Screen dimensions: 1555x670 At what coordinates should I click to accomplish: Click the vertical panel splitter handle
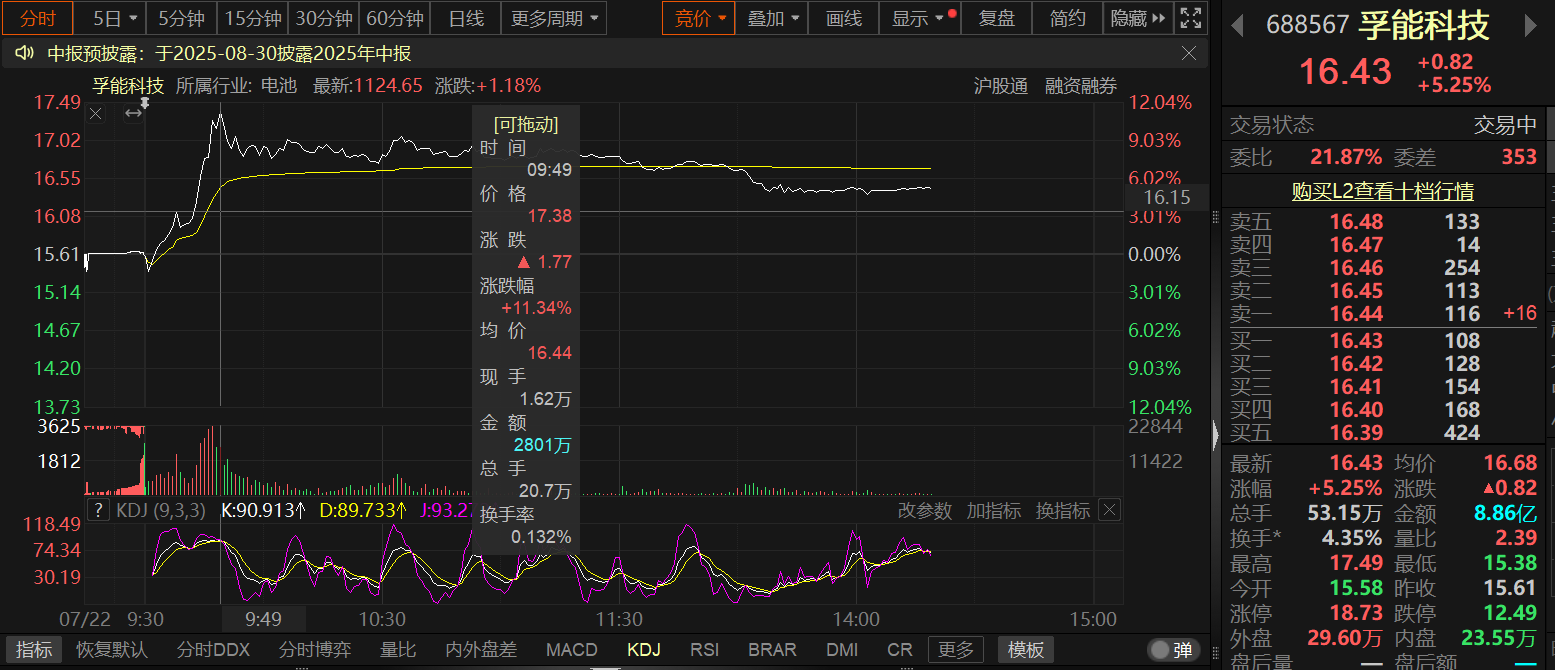(1215, 435)
